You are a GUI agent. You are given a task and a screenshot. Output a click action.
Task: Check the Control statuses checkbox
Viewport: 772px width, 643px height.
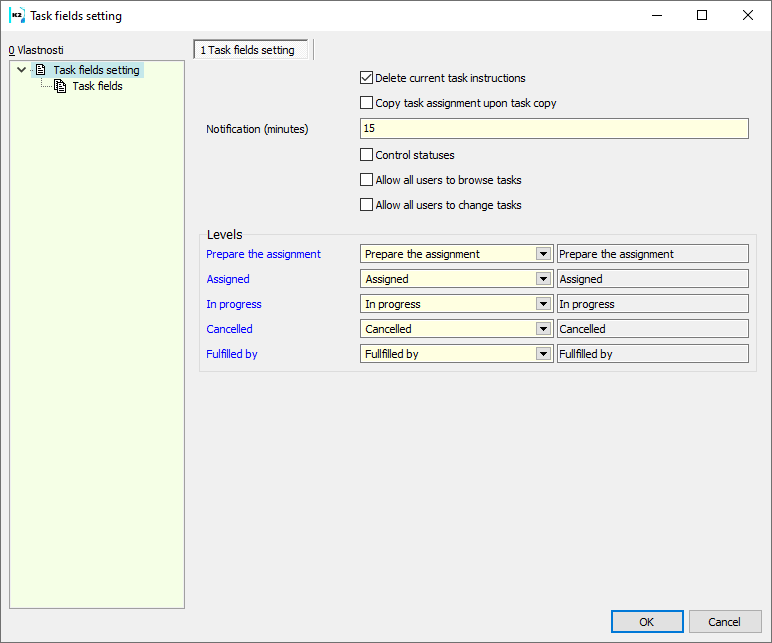coord(366,155)
